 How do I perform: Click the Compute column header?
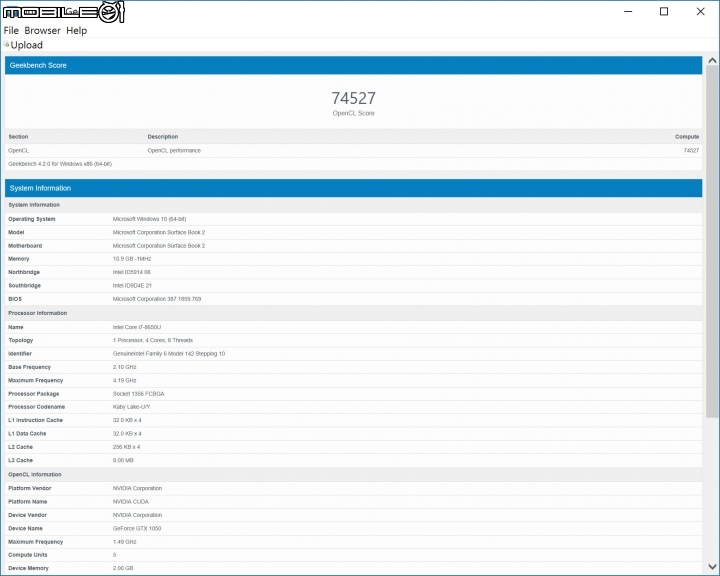click(x=687, y=137)
